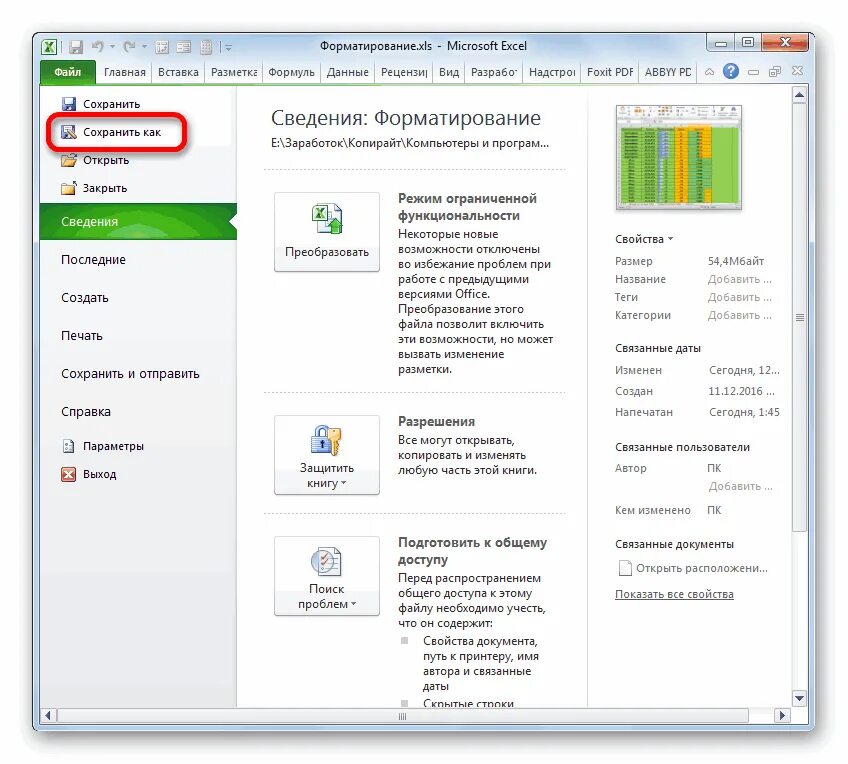Open the Undo history dropdown arrow
This screenshot has height=764, width=848.
click(112, 47)
